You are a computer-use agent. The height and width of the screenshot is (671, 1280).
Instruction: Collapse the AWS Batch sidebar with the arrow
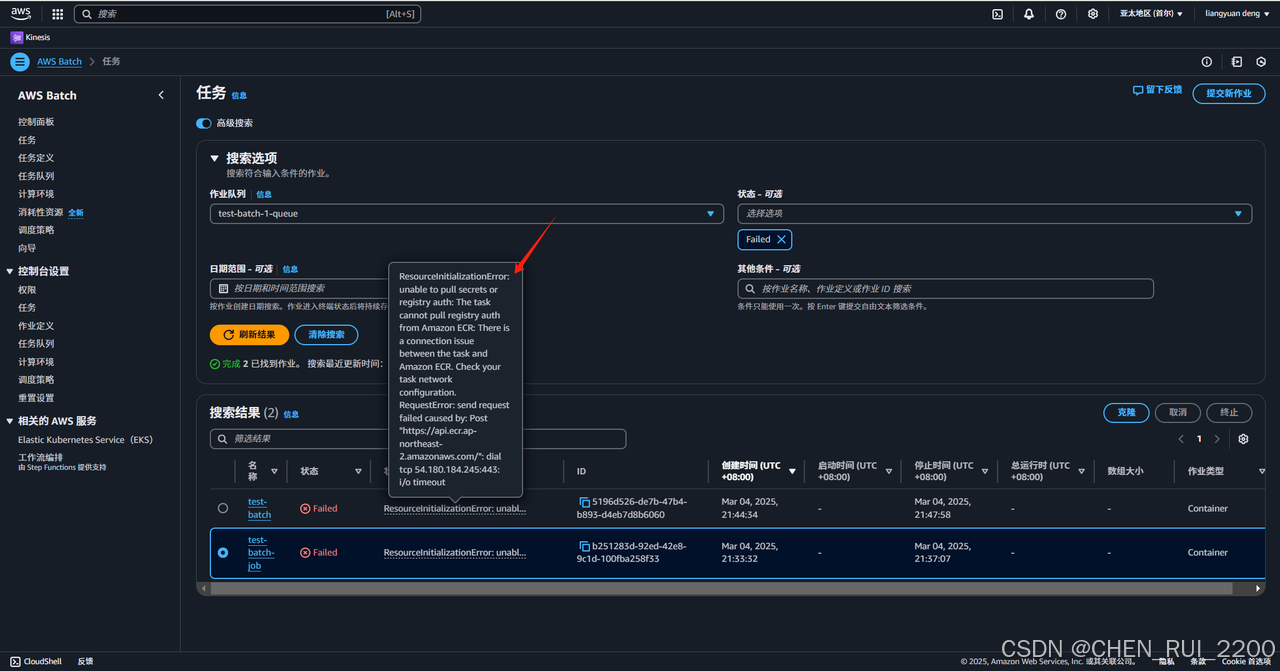coord(161,95)
